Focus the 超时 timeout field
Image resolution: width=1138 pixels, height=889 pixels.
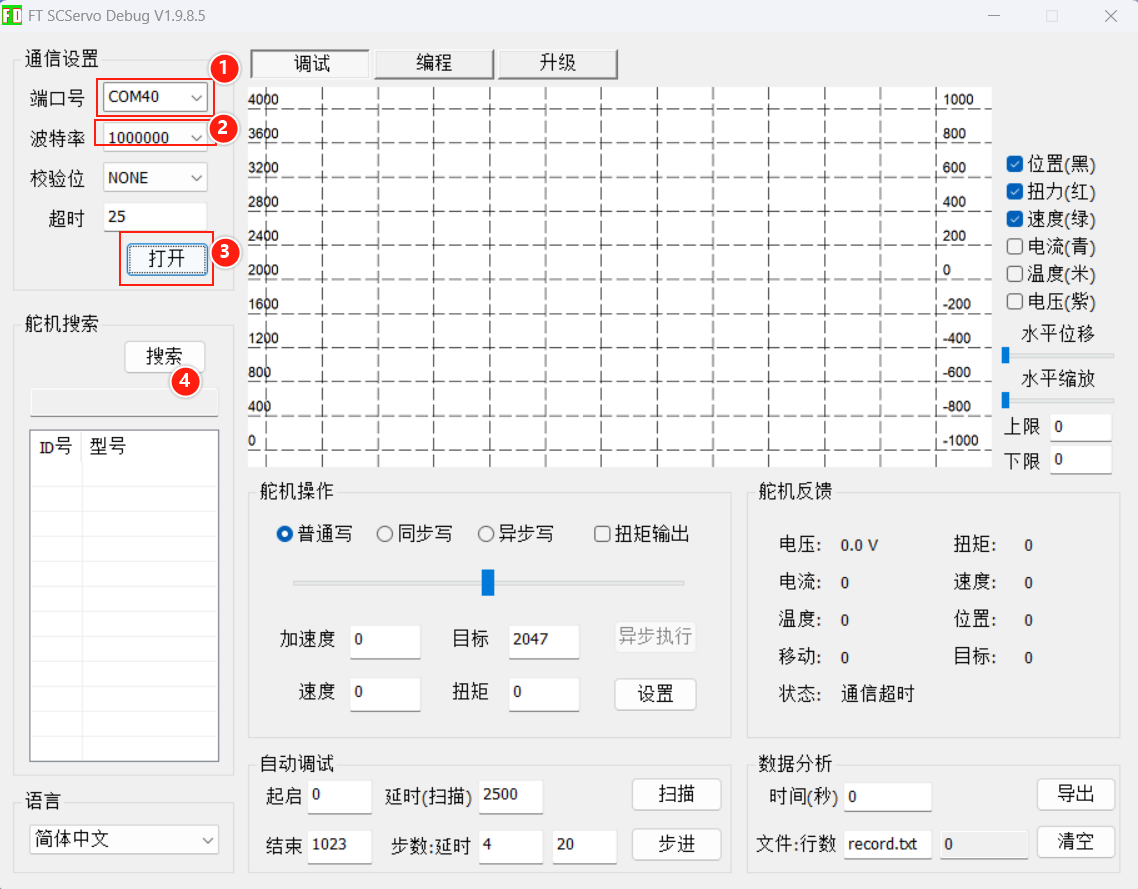tap(155, 217)
